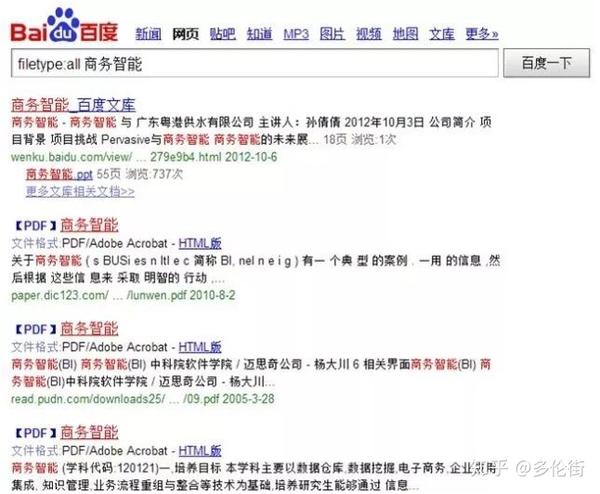This screenshot has height=494, width=600.
Task: View HTML版 of the paper.dic123.com result
Action: [x=200, y=243]
